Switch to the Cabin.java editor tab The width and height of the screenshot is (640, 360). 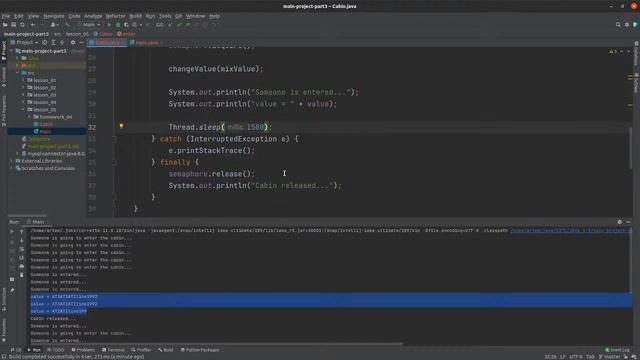tap(107, 42)
